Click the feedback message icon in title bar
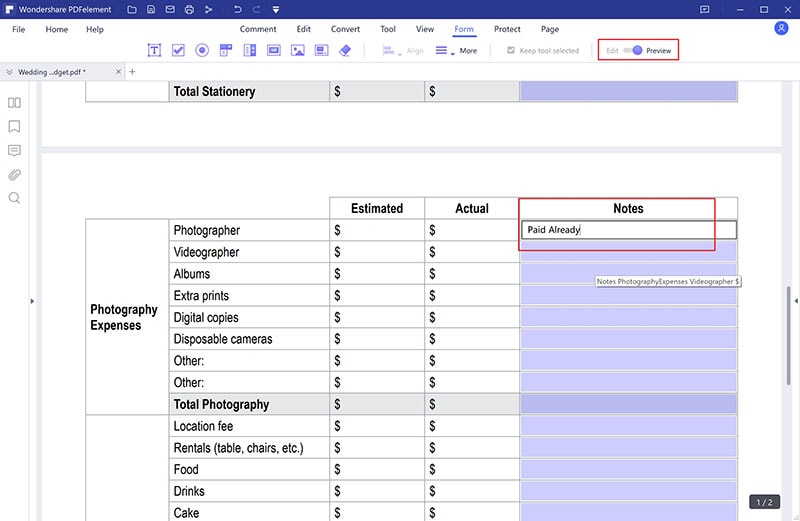 pos(705,9)
